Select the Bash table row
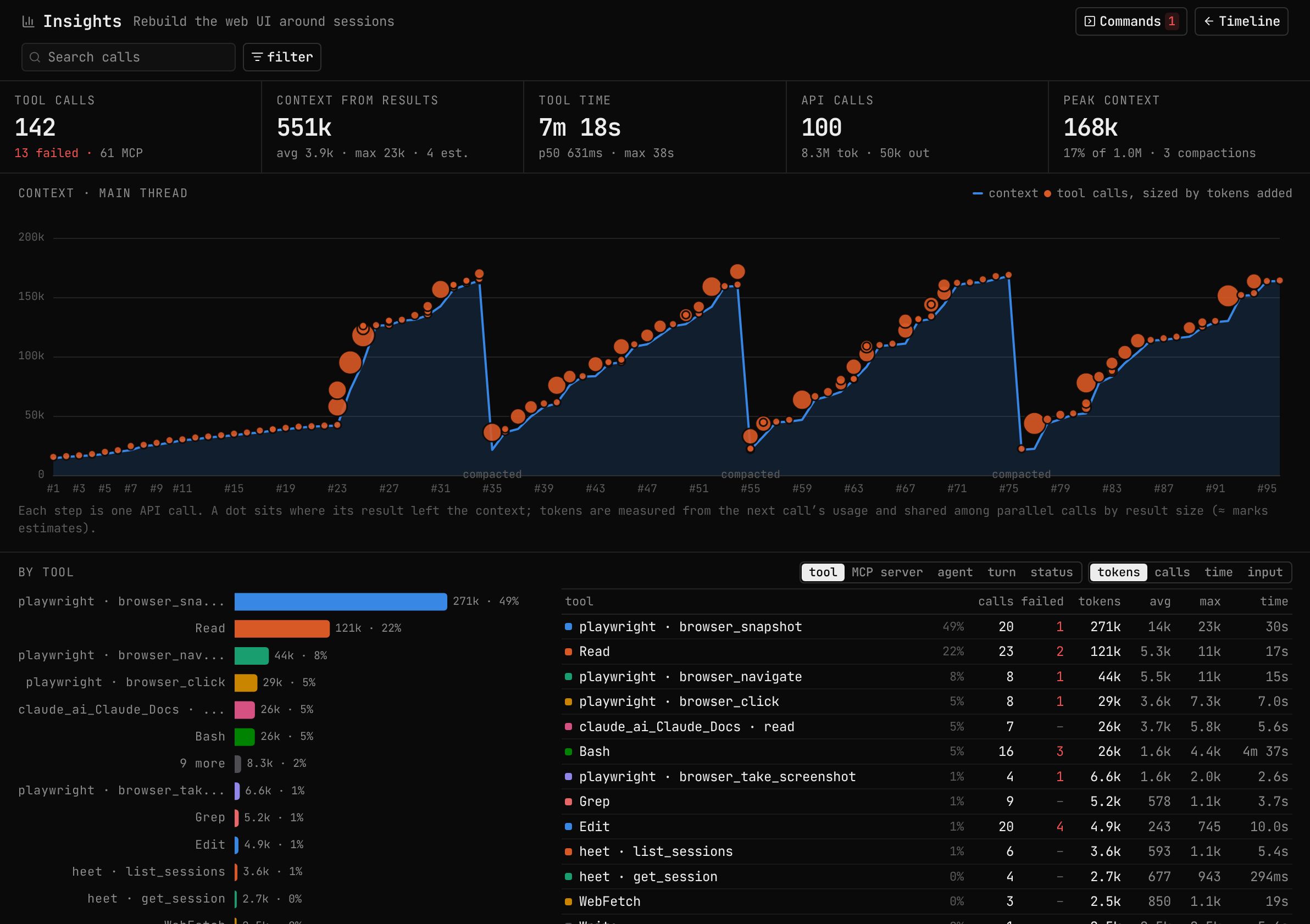1310x924 pixels. pyautogui.click(x=926, y=752)
